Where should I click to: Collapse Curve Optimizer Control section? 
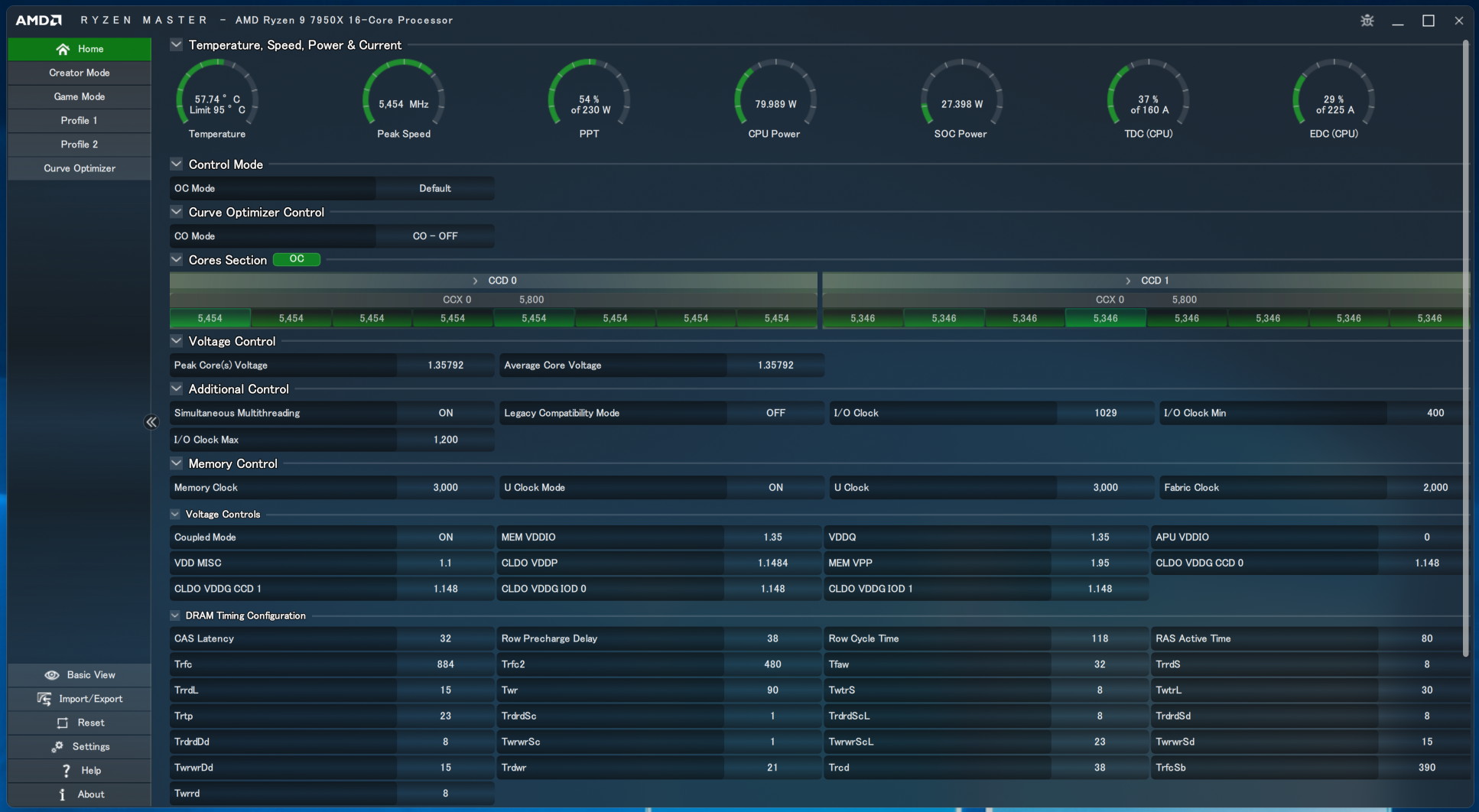pos(177,212)
